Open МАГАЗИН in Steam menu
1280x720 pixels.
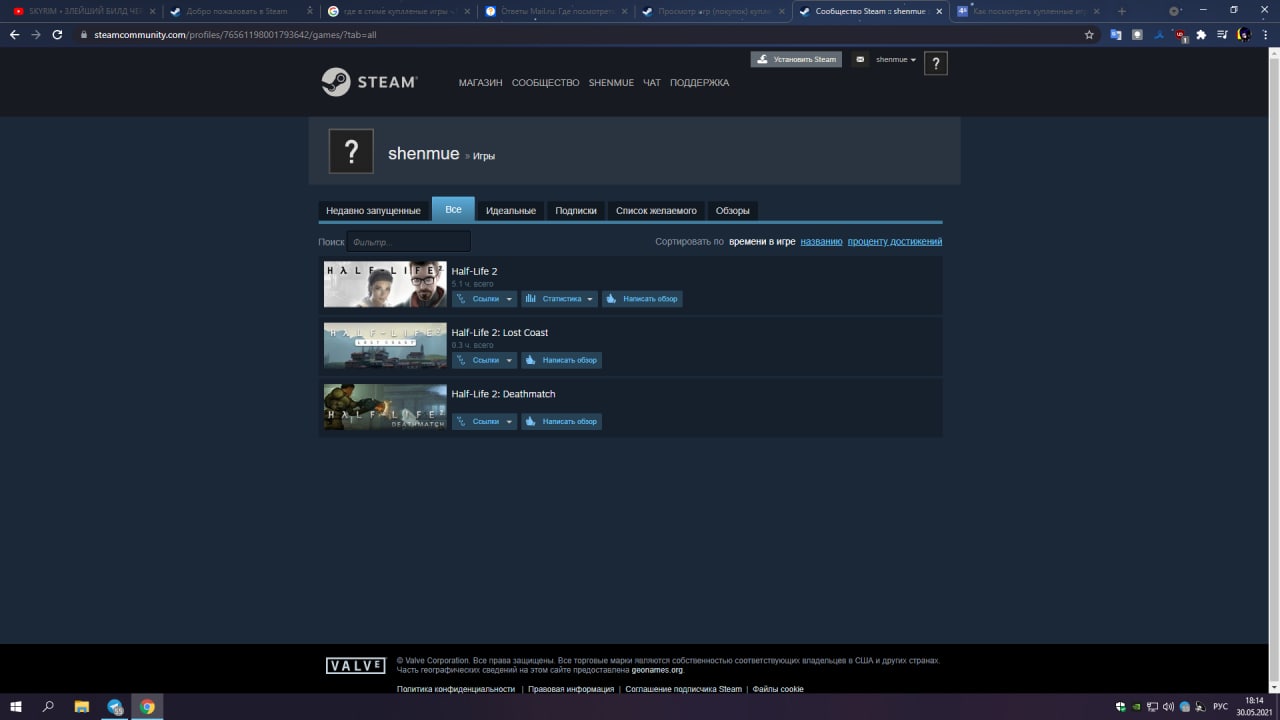480,83
